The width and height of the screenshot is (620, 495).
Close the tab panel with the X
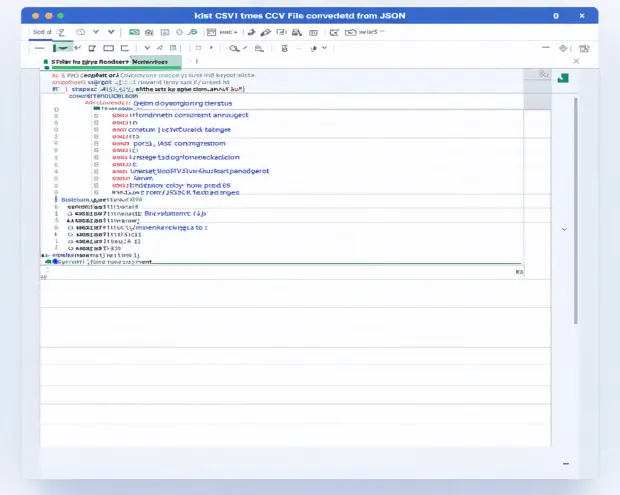pos(576,61)
